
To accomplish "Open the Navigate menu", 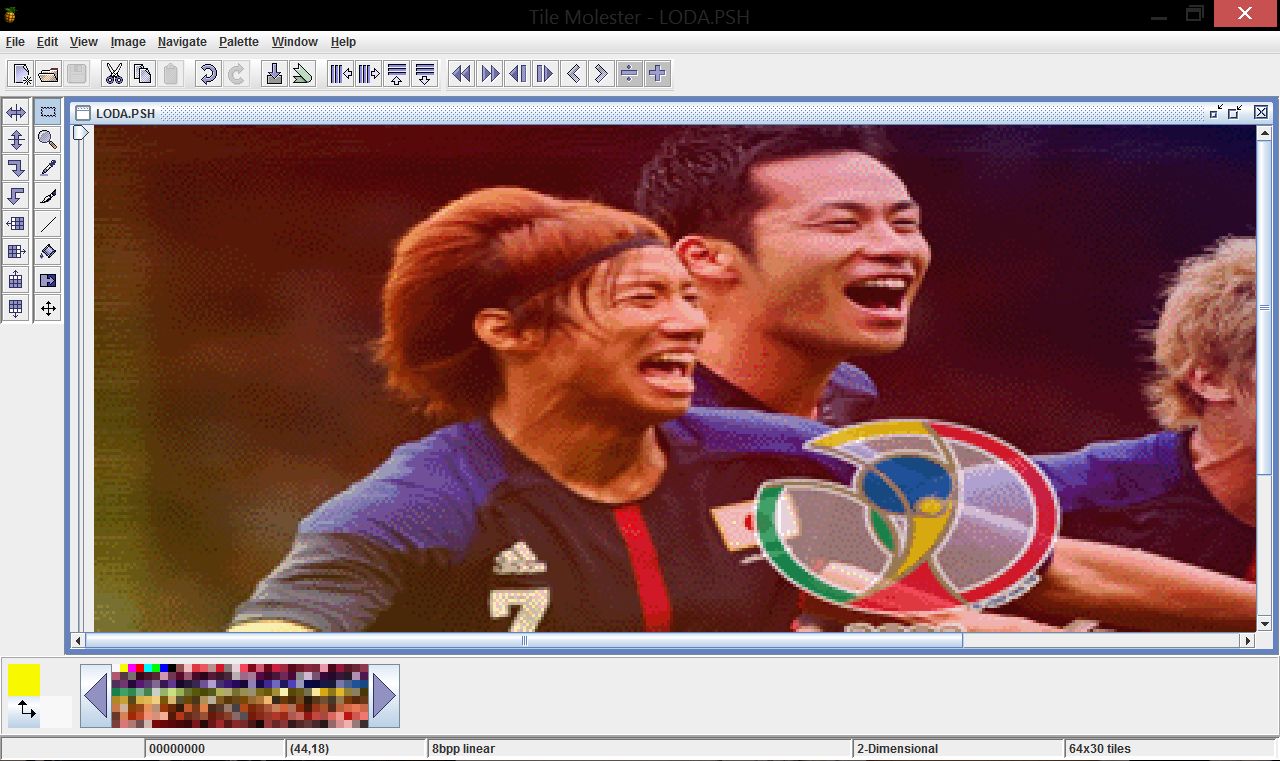I will pyautogui.click(x=182, y=42).
